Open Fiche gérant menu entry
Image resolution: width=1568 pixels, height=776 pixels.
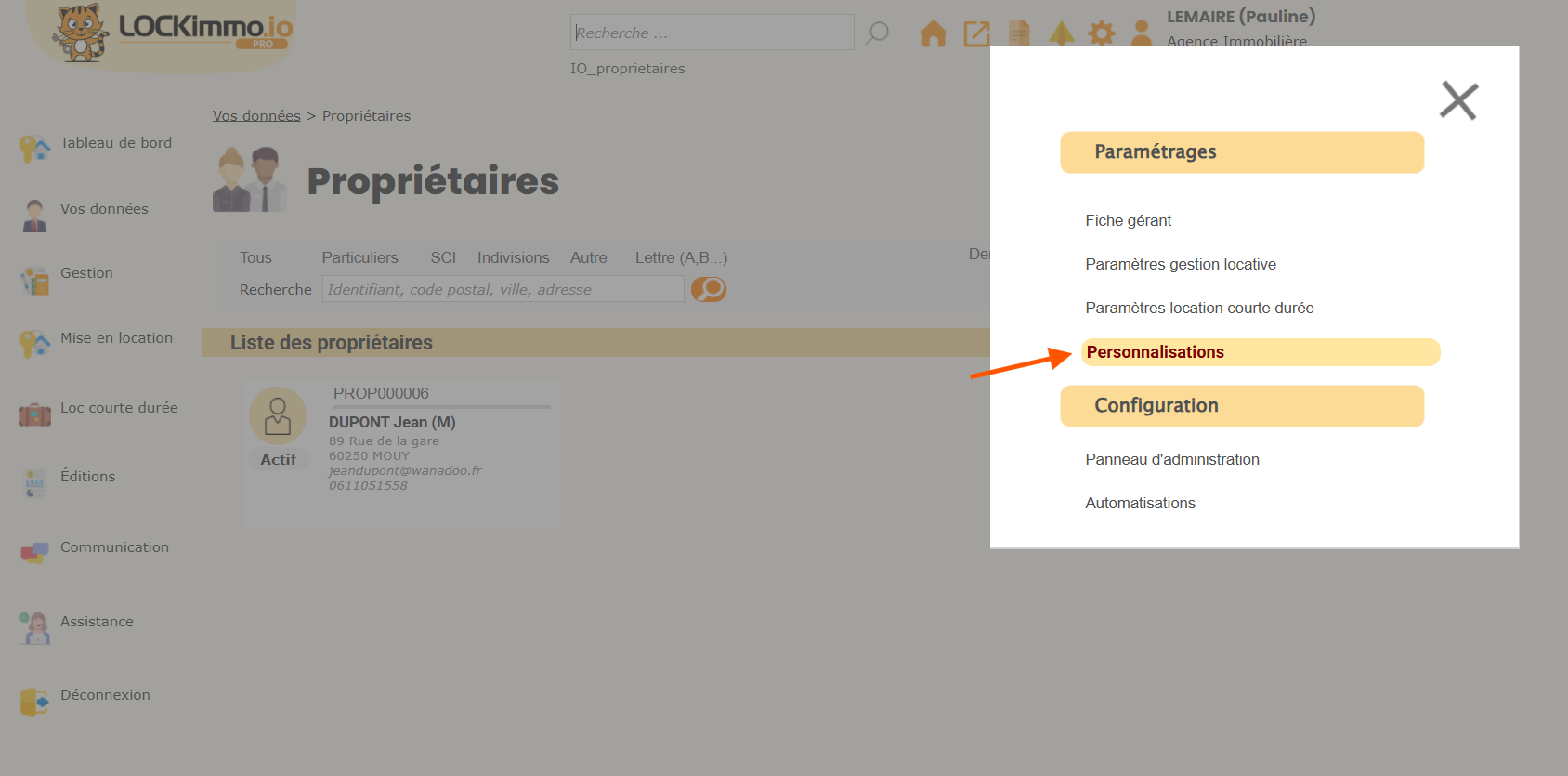(1128, 220)
